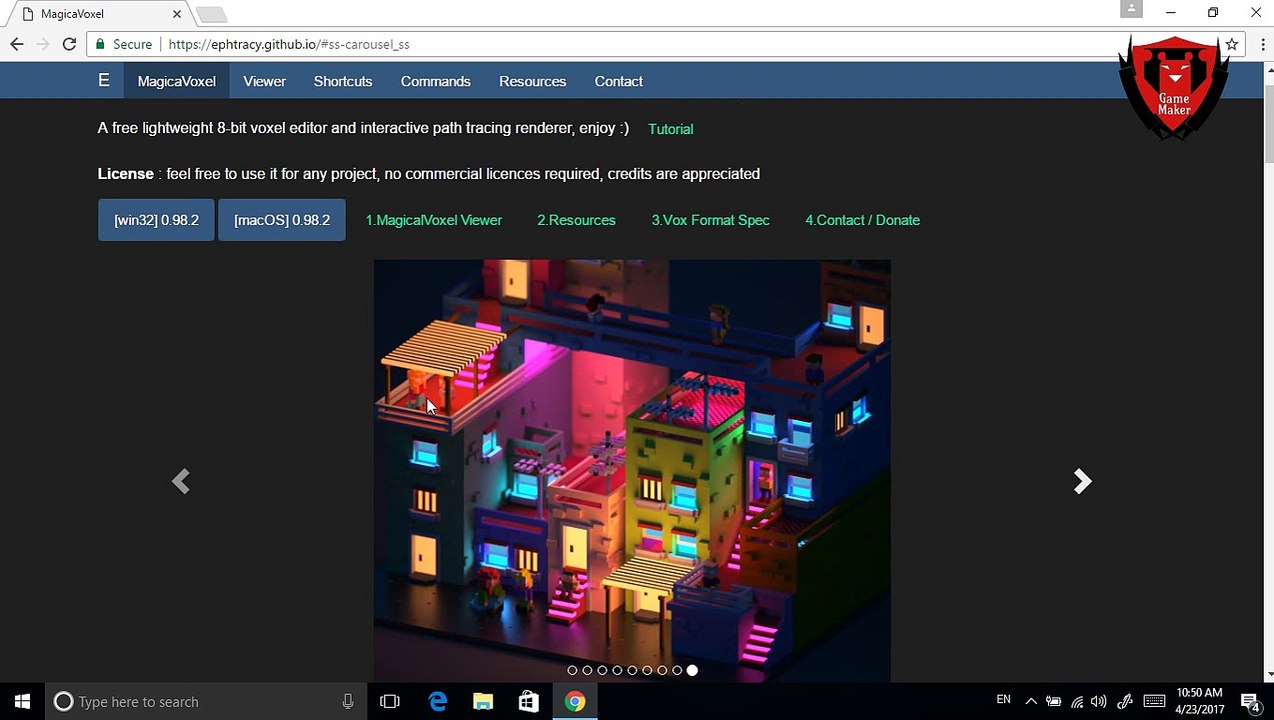Image resolution: width=1274 pixels, height=720 pixels.
Task: Select the second carousel indicator dot
Action: [x=587, y=670]
